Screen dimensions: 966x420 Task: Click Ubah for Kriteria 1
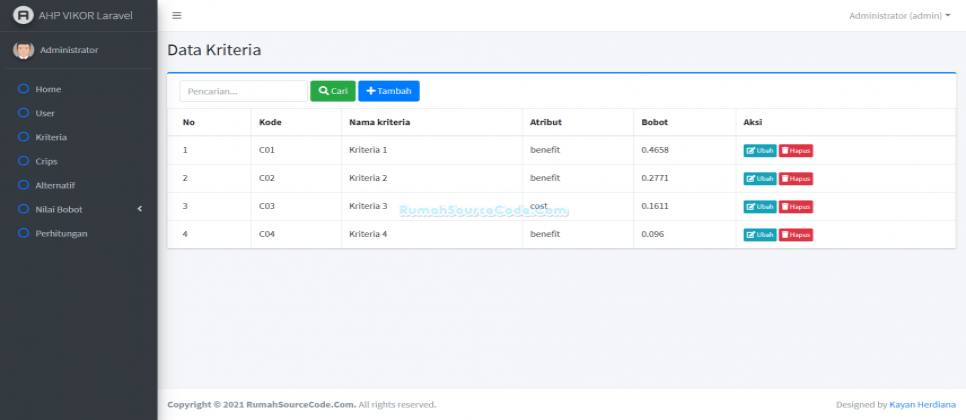pyautogui.click(x=760, y=150)
